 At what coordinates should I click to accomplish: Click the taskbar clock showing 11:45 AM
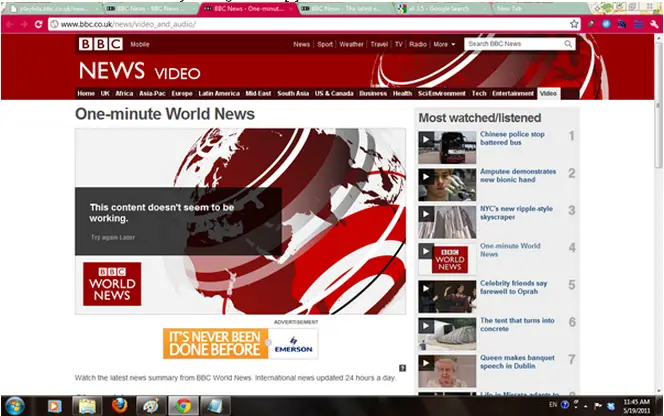click(636, 406)
